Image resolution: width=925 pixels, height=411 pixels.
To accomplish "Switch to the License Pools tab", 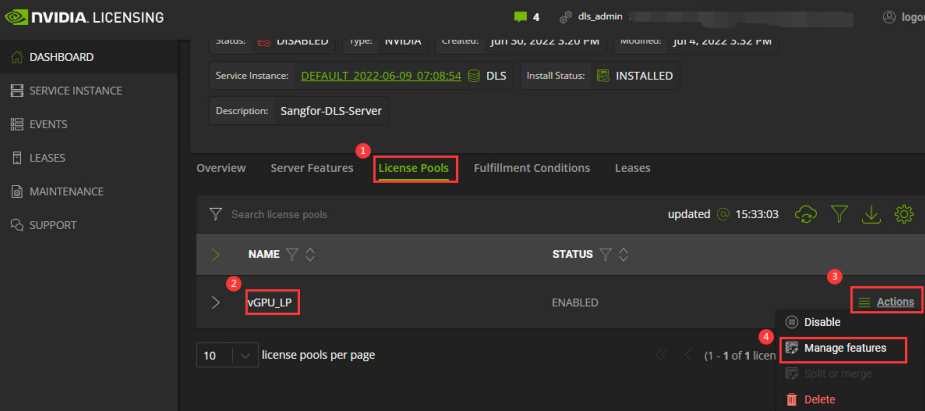I will click(x=414, y=168).
